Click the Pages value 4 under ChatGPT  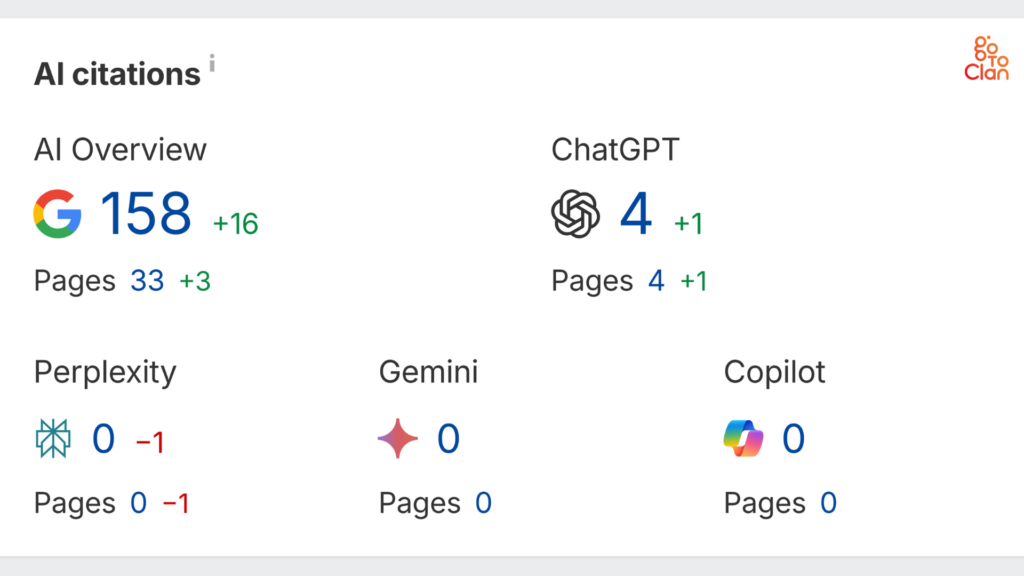tap(655, 281)
